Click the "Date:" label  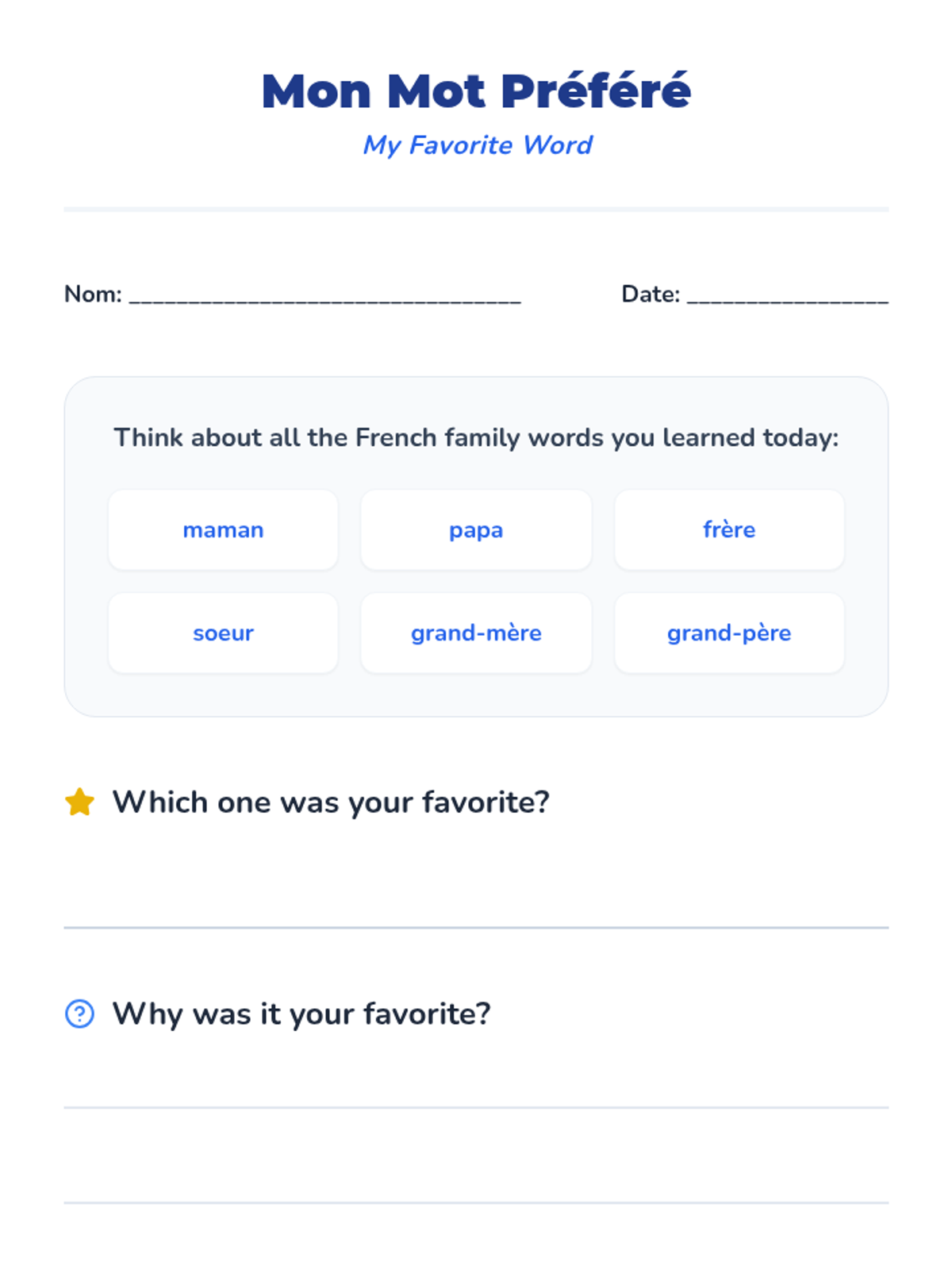pos(651,294)
